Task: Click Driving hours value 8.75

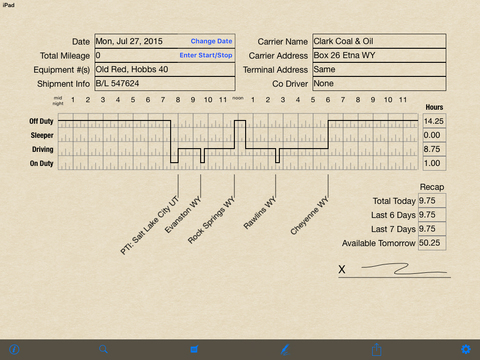Action: 434,149
